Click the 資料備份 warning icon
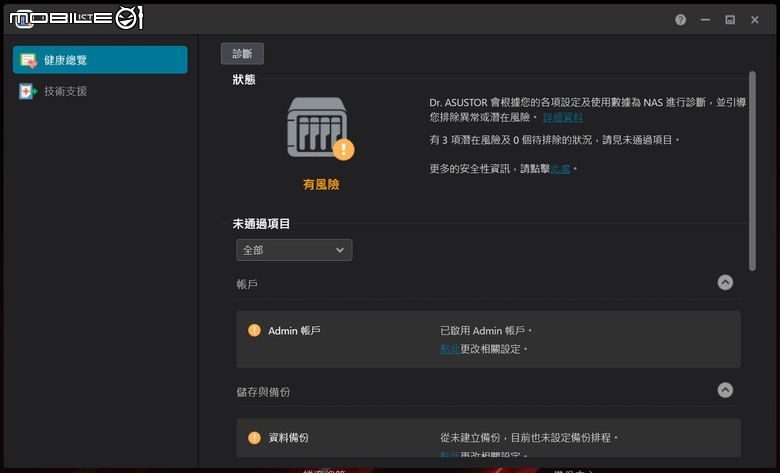Image resolution: width=780 pixels, height=473 pixels. click(254, 438)
